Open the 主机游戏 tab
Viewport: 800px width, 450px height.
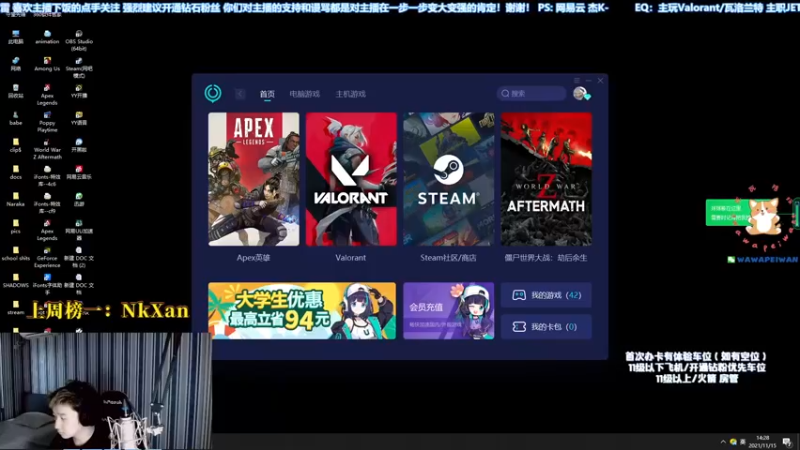click(351, 94)
